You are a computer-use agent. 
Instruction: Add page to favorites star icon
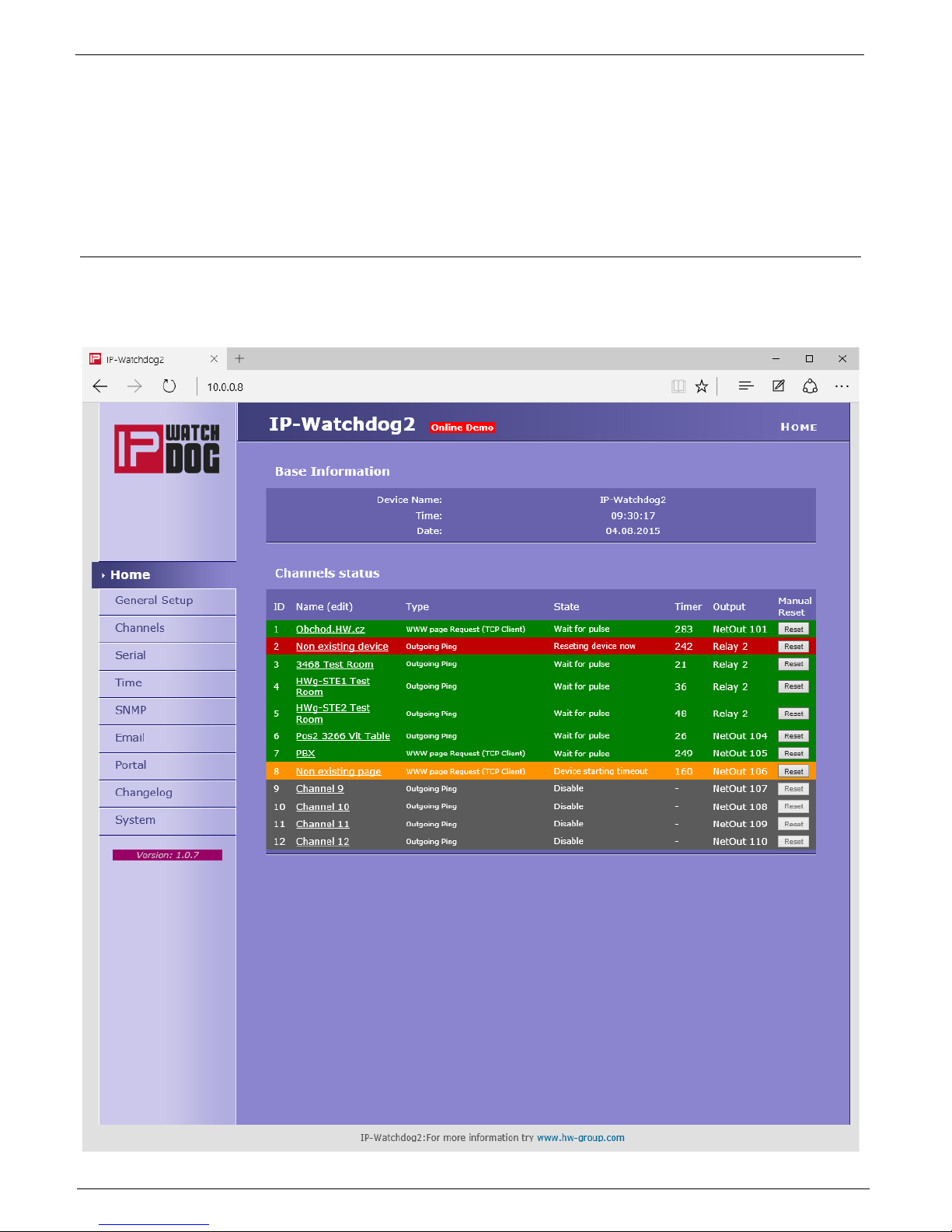[x=702, y=386]
